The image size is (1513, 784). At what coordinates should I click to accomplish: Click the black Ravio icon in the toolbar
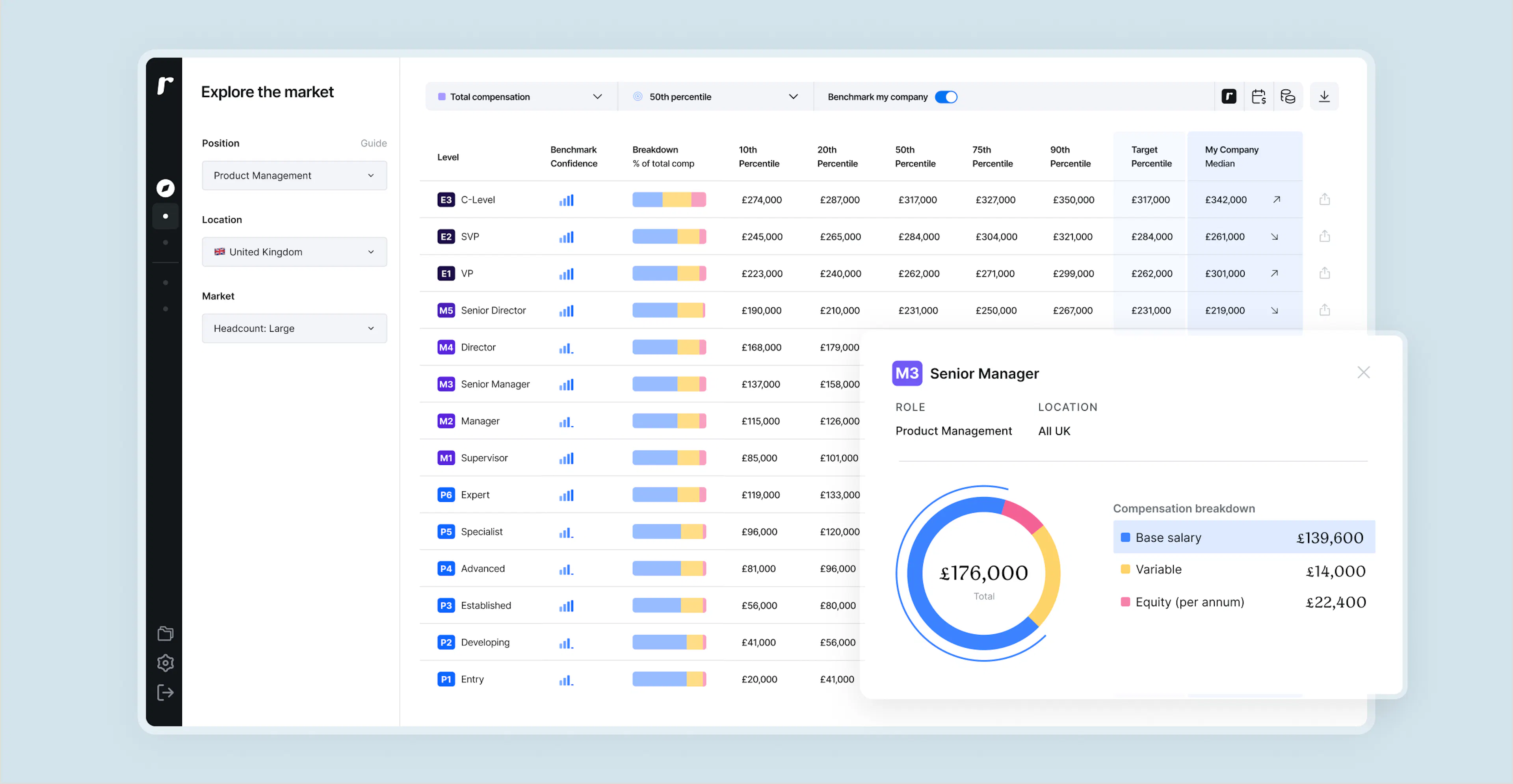(x=1229, y=96)
